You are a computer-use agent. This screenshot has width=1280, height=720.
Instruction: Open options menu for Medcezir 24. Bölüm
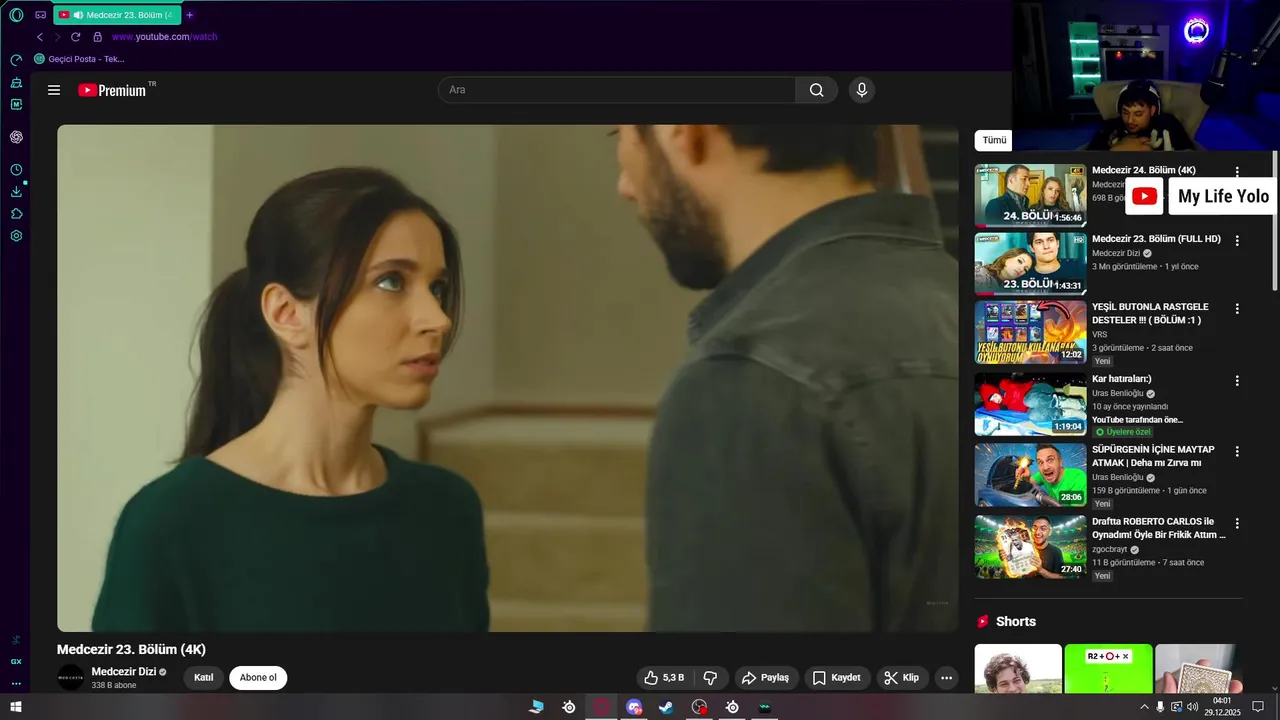click(1237, 172)
